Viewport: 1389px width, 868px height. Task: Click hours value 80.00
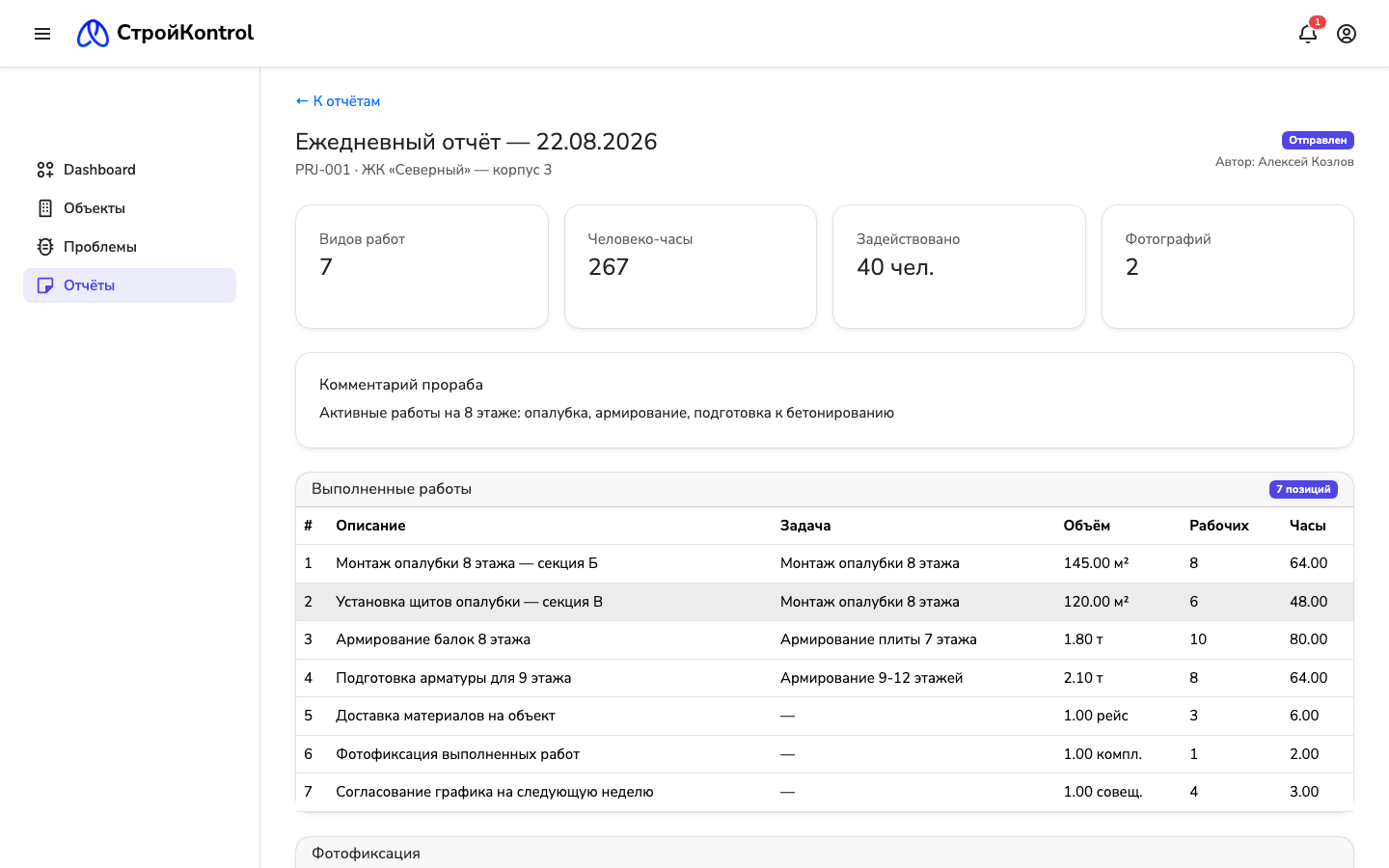1309,639
